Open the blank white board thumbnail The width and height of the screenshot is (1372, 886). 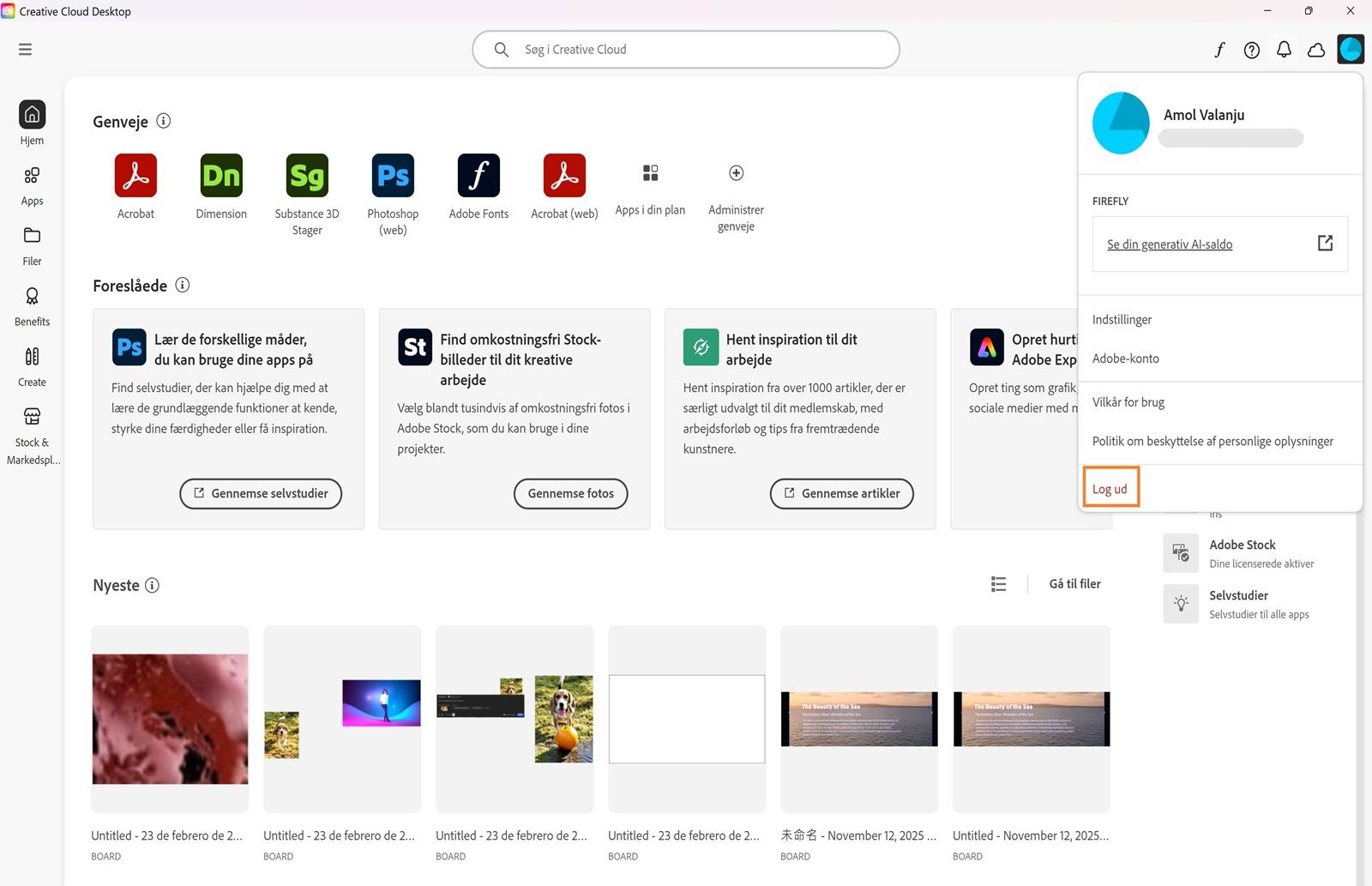click(x=687, y=719)
